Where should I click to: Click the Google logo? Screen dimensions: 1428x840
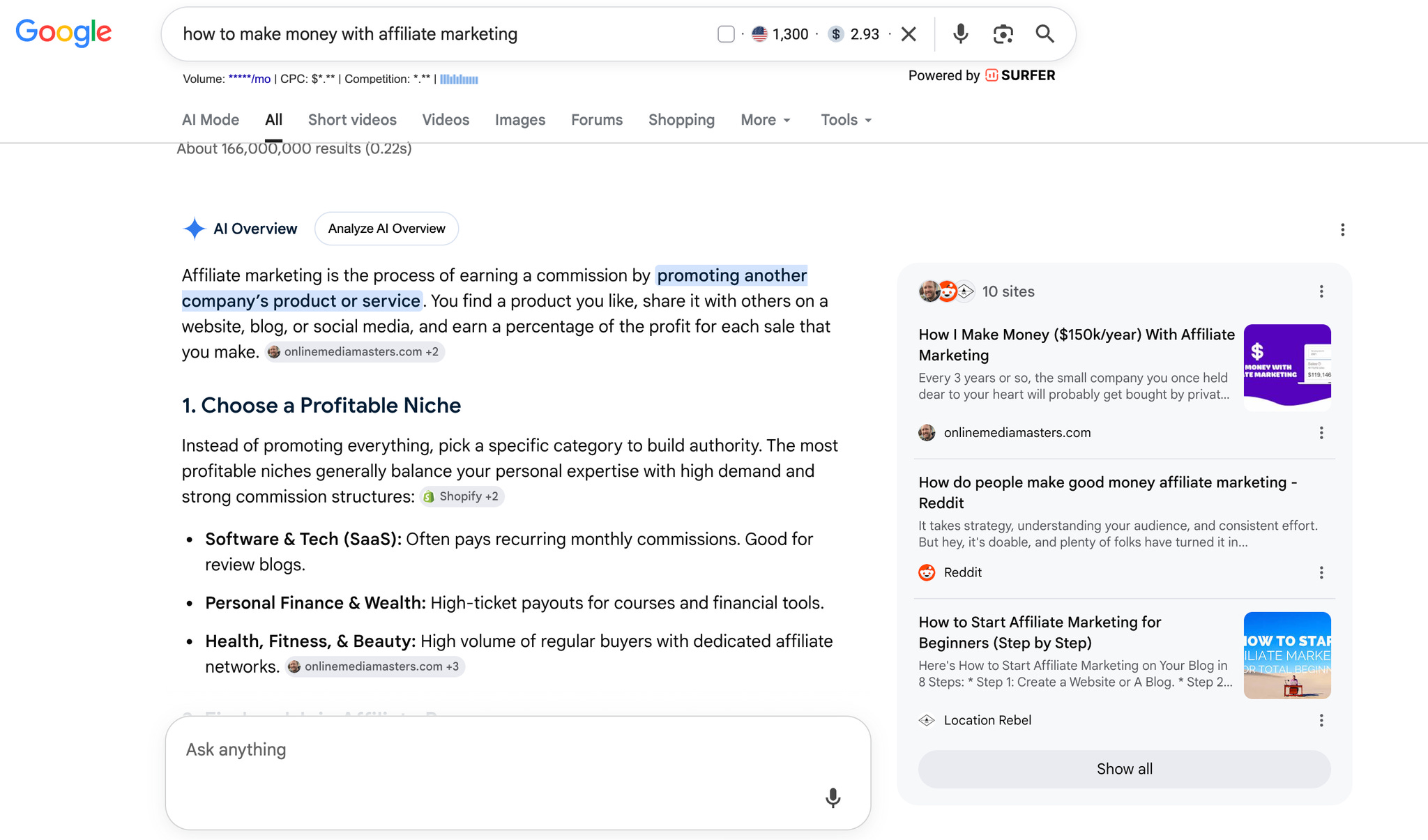pos(63,33)
